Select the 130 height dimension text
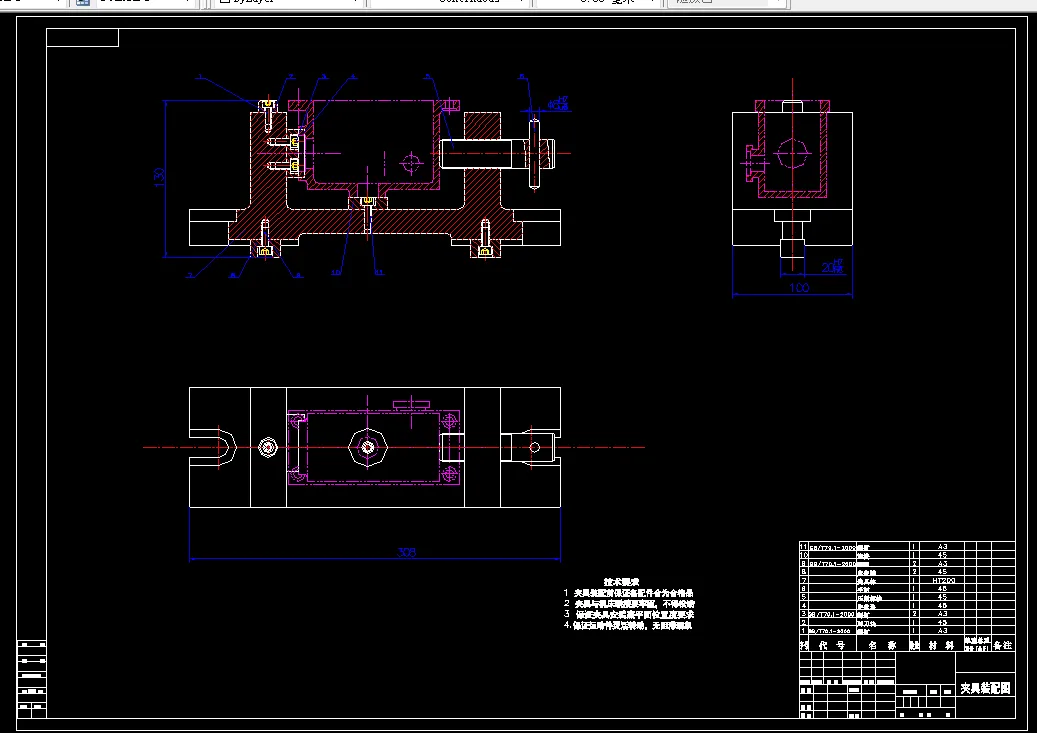Image resolution: width=1037 pixels, height=733 pixels. point(159,177)
